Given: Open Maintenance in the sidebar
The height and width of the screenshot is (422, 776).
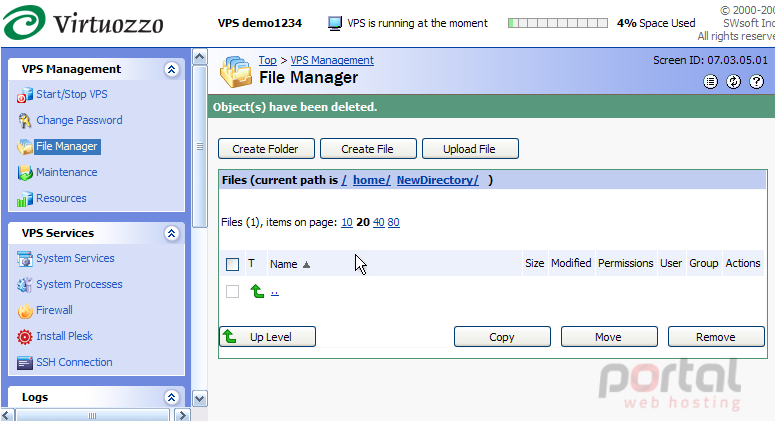Looking at the screenshot, I should click(66, 172).
